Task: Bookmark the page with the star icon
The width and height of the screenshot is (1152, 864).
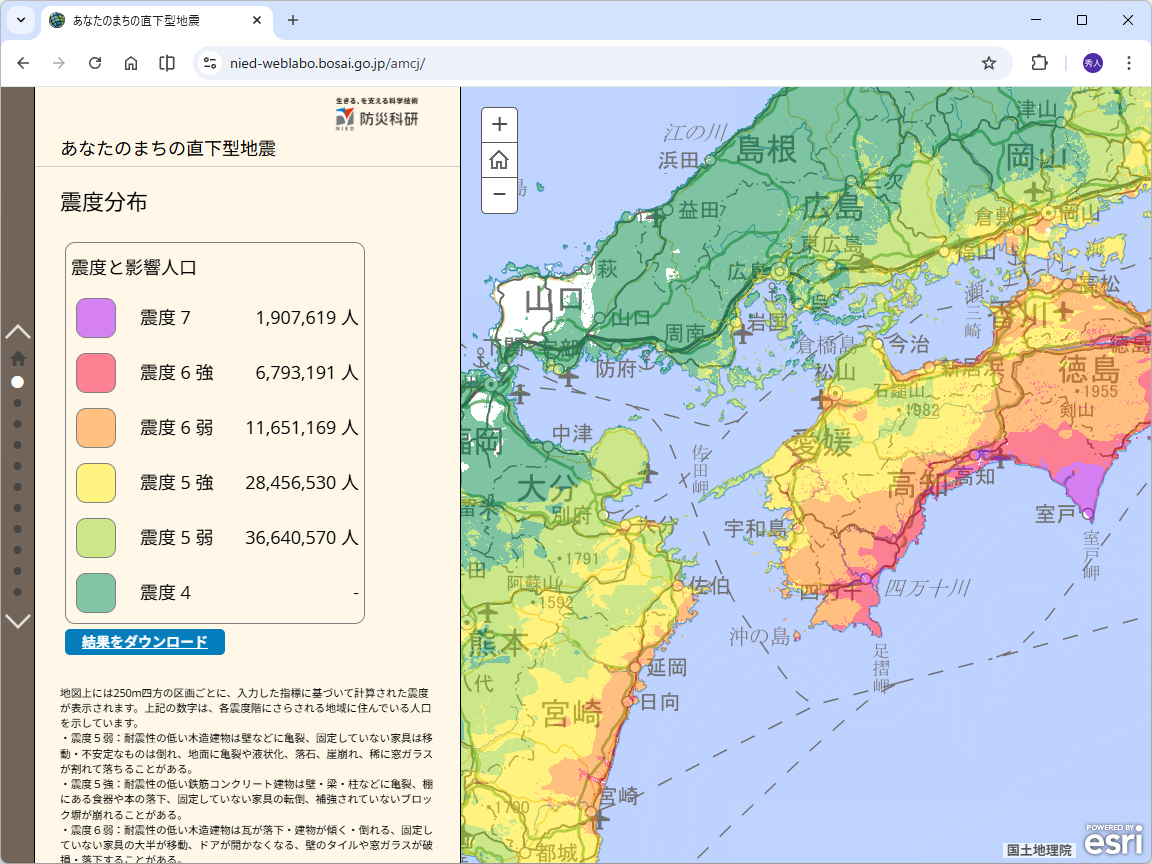Action: [989, 62]
